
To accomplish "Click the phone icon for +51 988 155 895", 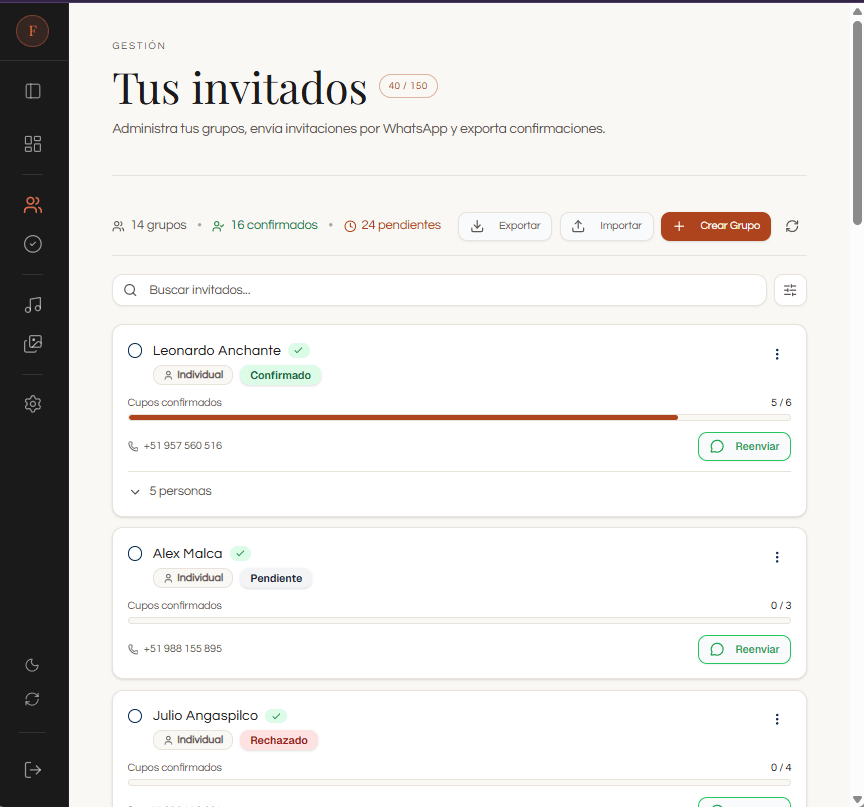I will point(133,649).
